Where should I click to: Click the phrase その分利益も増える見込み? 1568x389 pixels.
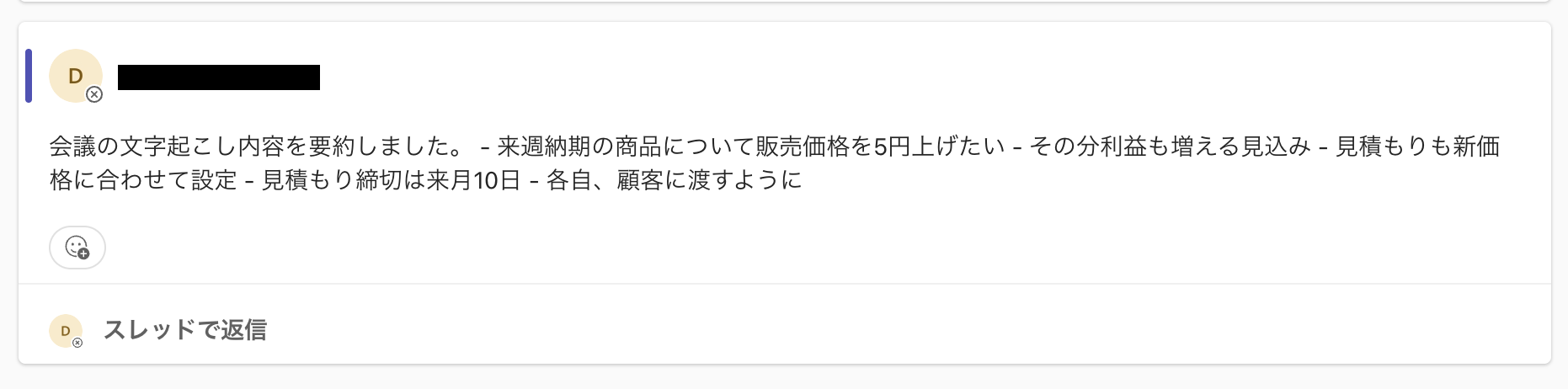(1171, 147)
